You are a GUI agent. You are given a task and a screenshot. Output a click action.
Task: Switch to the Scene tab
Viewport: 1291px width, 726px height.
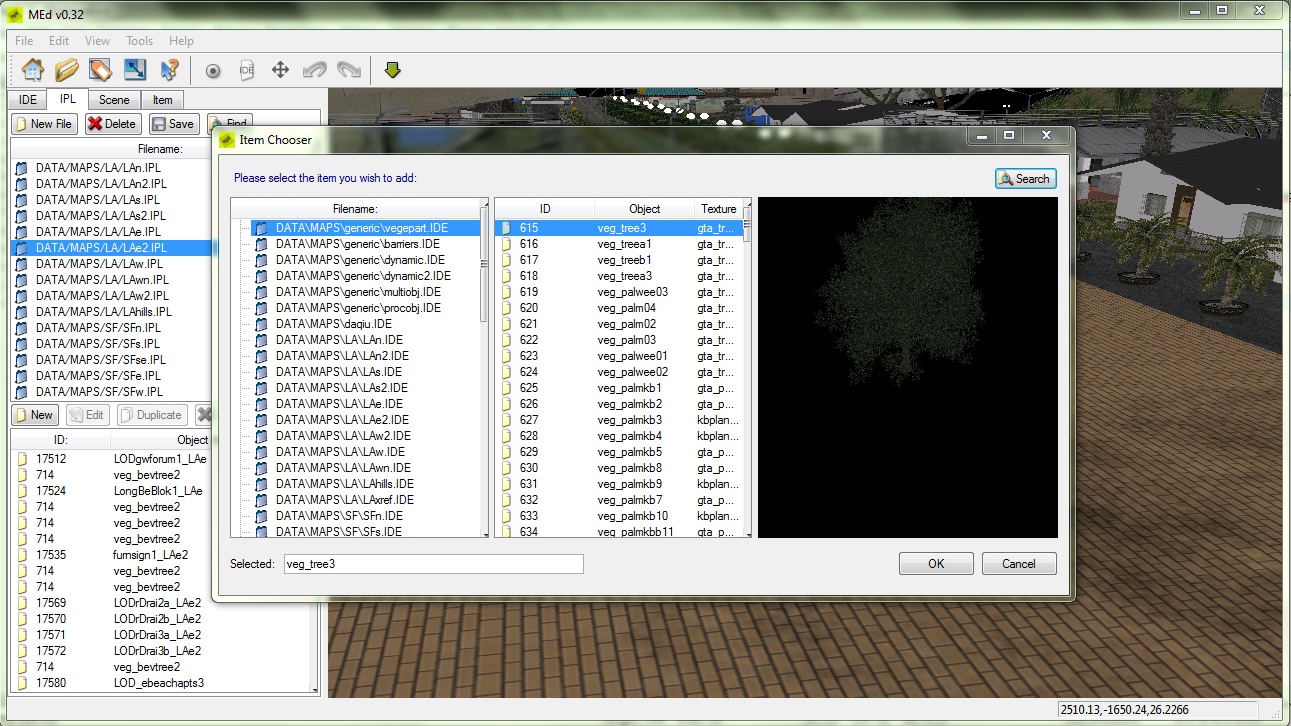pos(114,100)
